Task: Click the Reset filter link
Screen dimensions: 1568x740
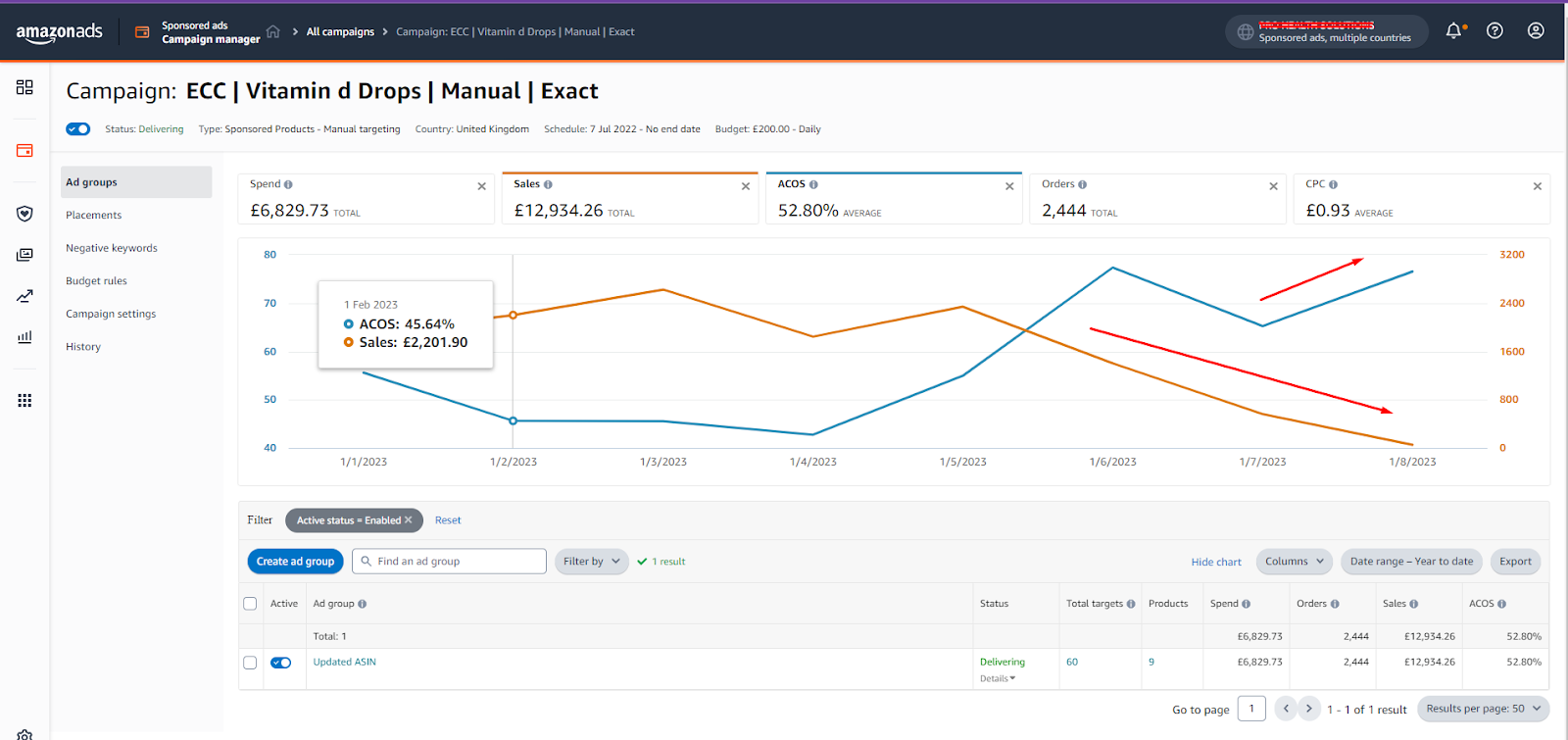Action: pos(448,520)
